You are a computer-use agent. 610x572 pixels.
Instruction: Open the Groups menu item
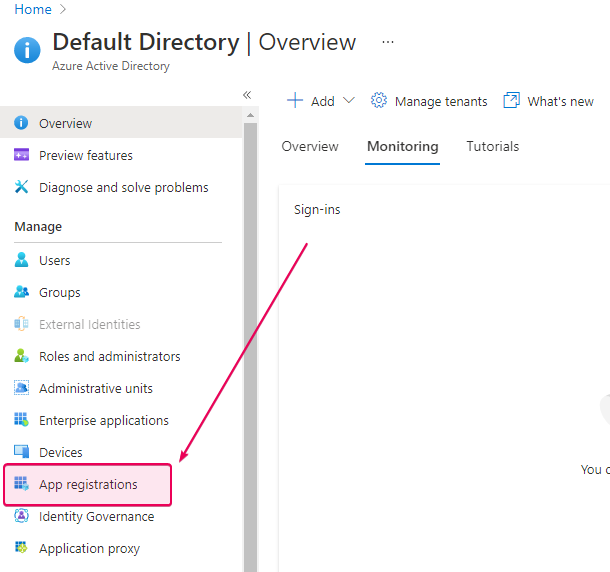(60, 293)
